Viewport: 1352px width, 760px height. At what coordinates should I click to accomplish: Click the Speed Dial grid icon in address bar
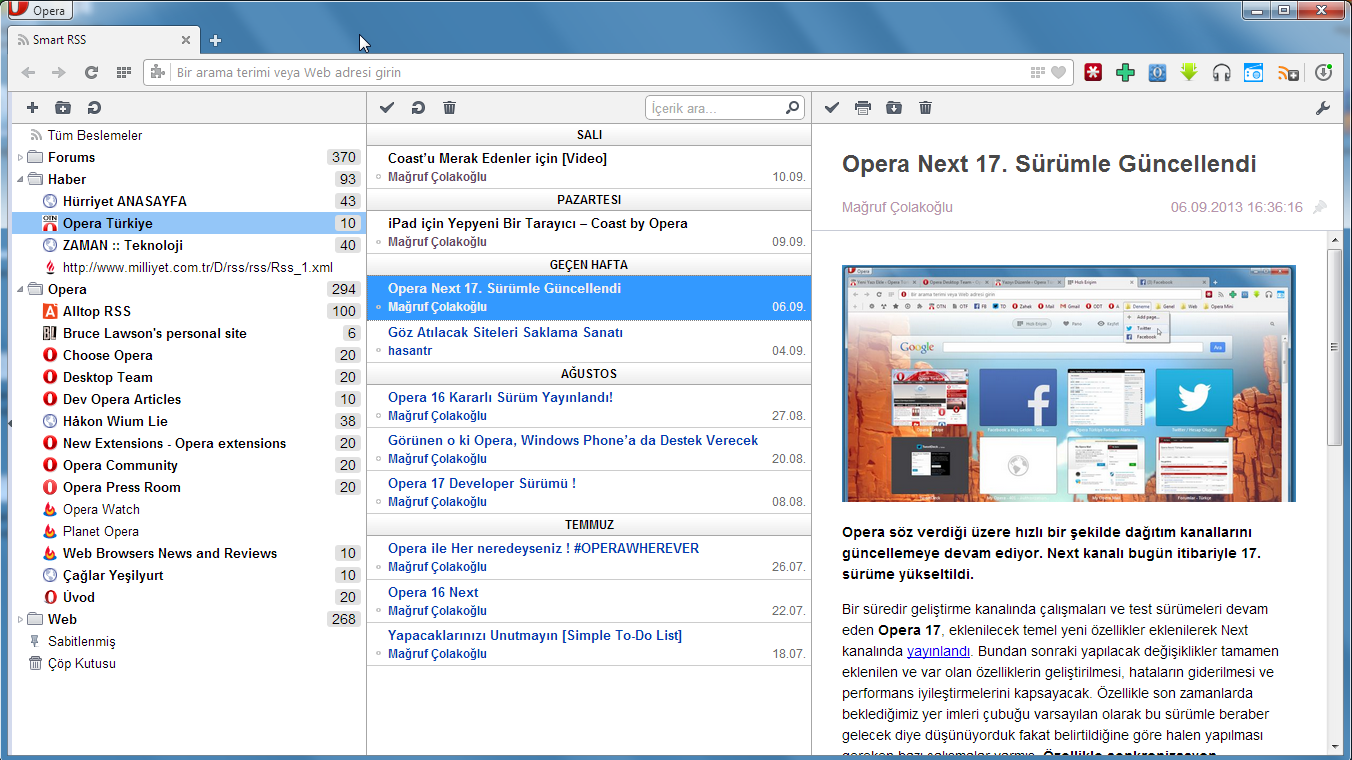click(x=1038, y=72)
